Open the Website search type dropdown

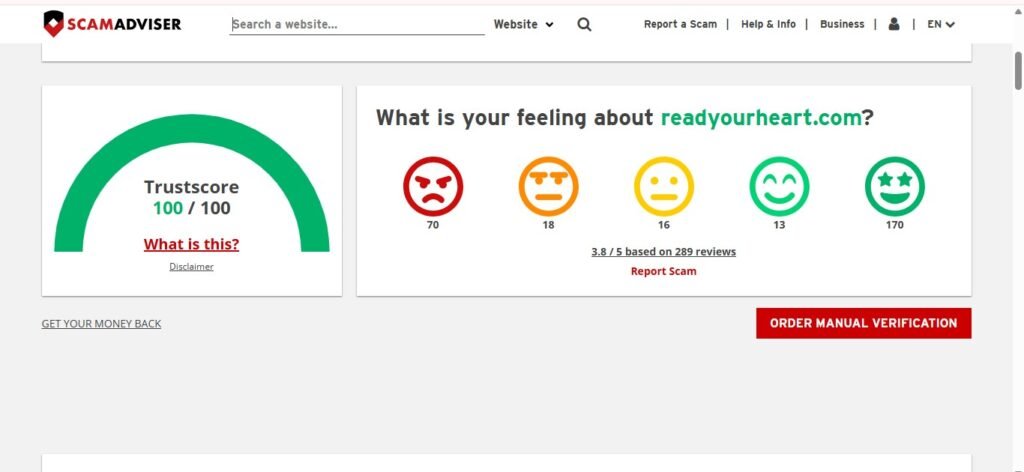524,24
